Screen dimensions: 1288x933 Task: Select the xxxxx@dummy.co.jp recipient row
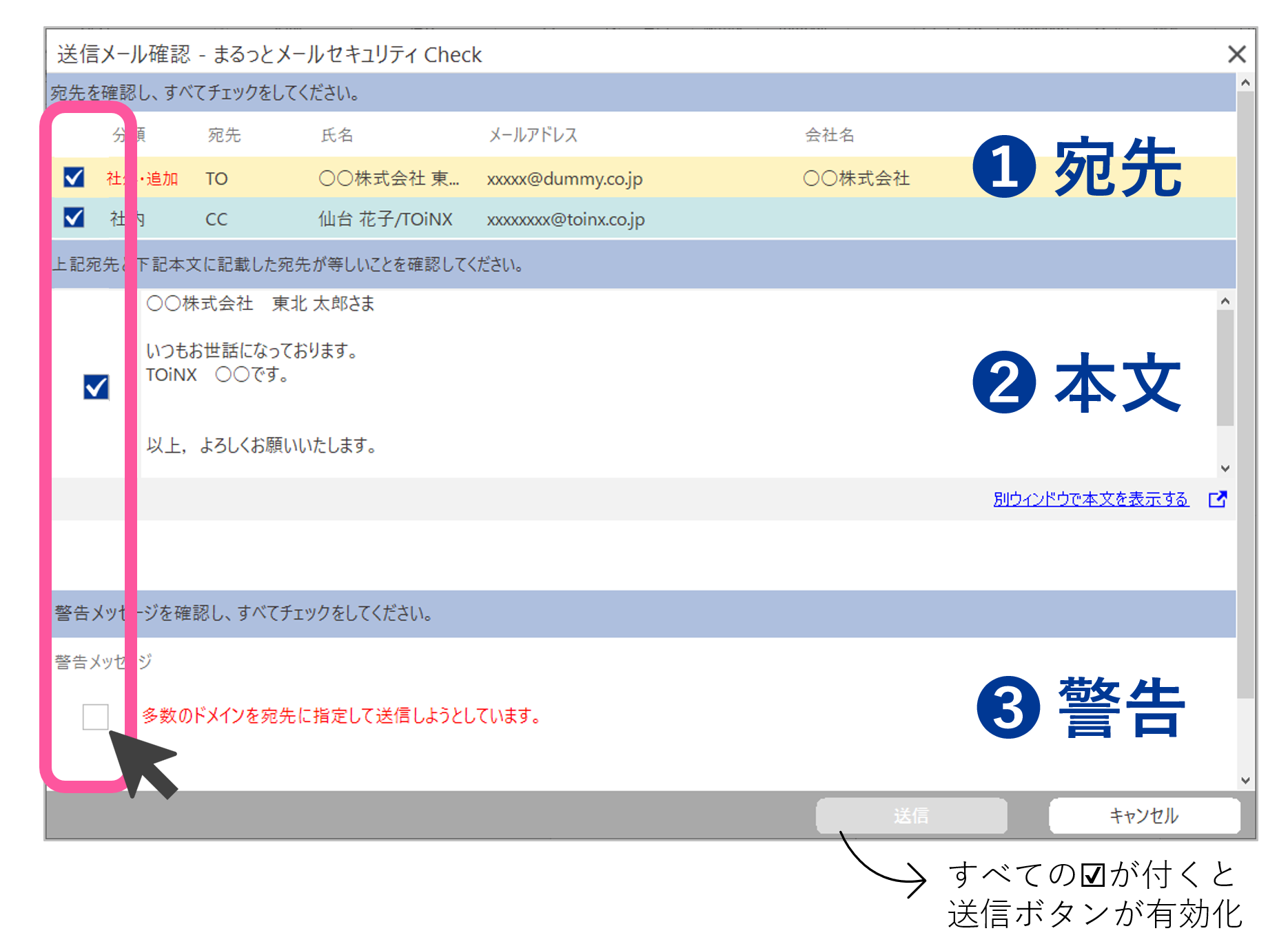[x=564, y=178]
